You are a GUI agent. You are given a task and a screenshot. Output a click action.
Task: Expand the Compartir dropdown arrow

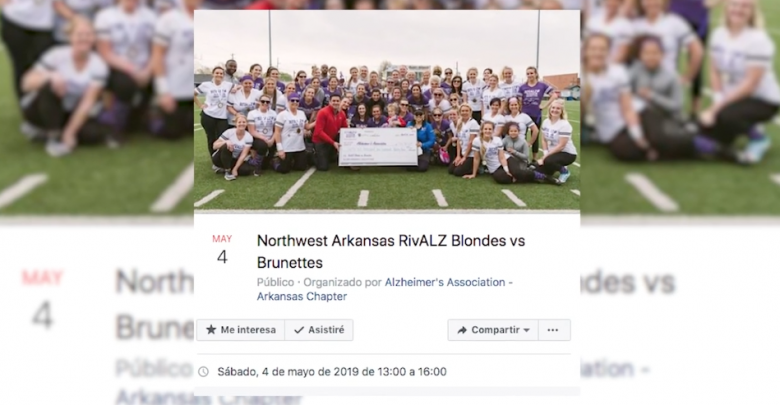click(527, 330)
